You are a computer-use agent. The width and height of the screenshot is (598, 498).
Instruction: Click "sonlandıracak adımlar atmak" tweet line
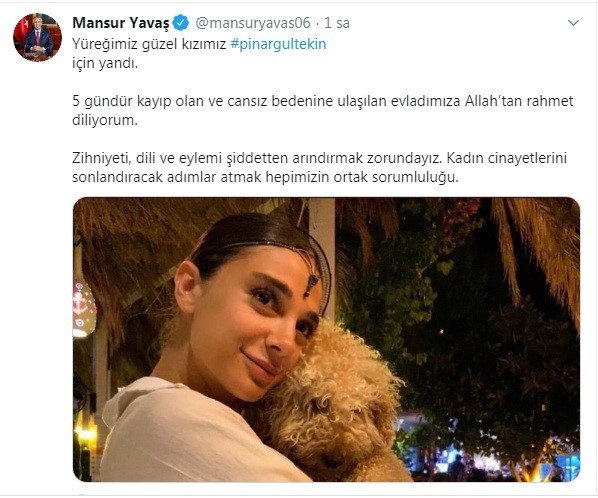[167, 177]
